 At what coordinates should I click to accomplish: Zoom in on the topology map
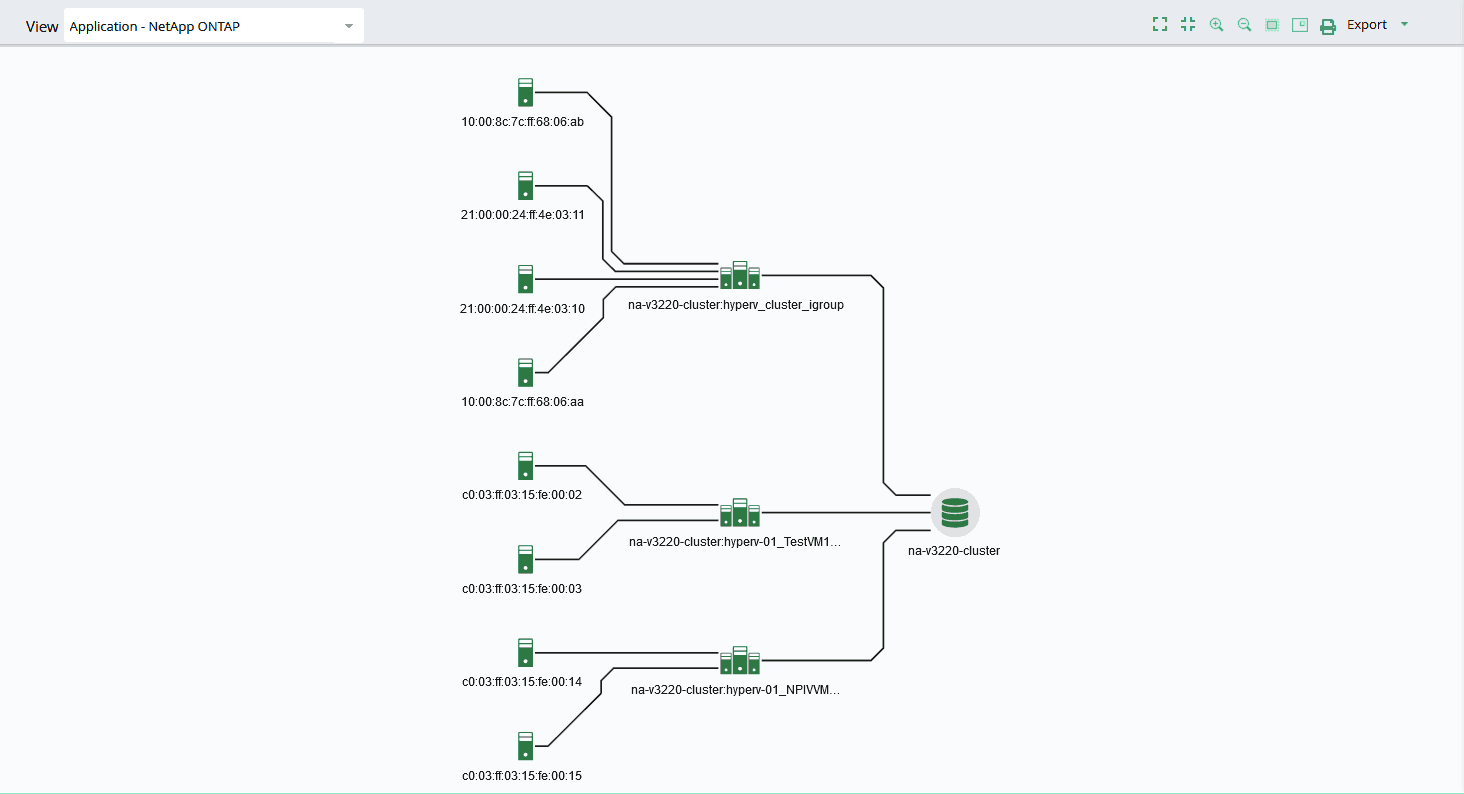[1216, 25]
